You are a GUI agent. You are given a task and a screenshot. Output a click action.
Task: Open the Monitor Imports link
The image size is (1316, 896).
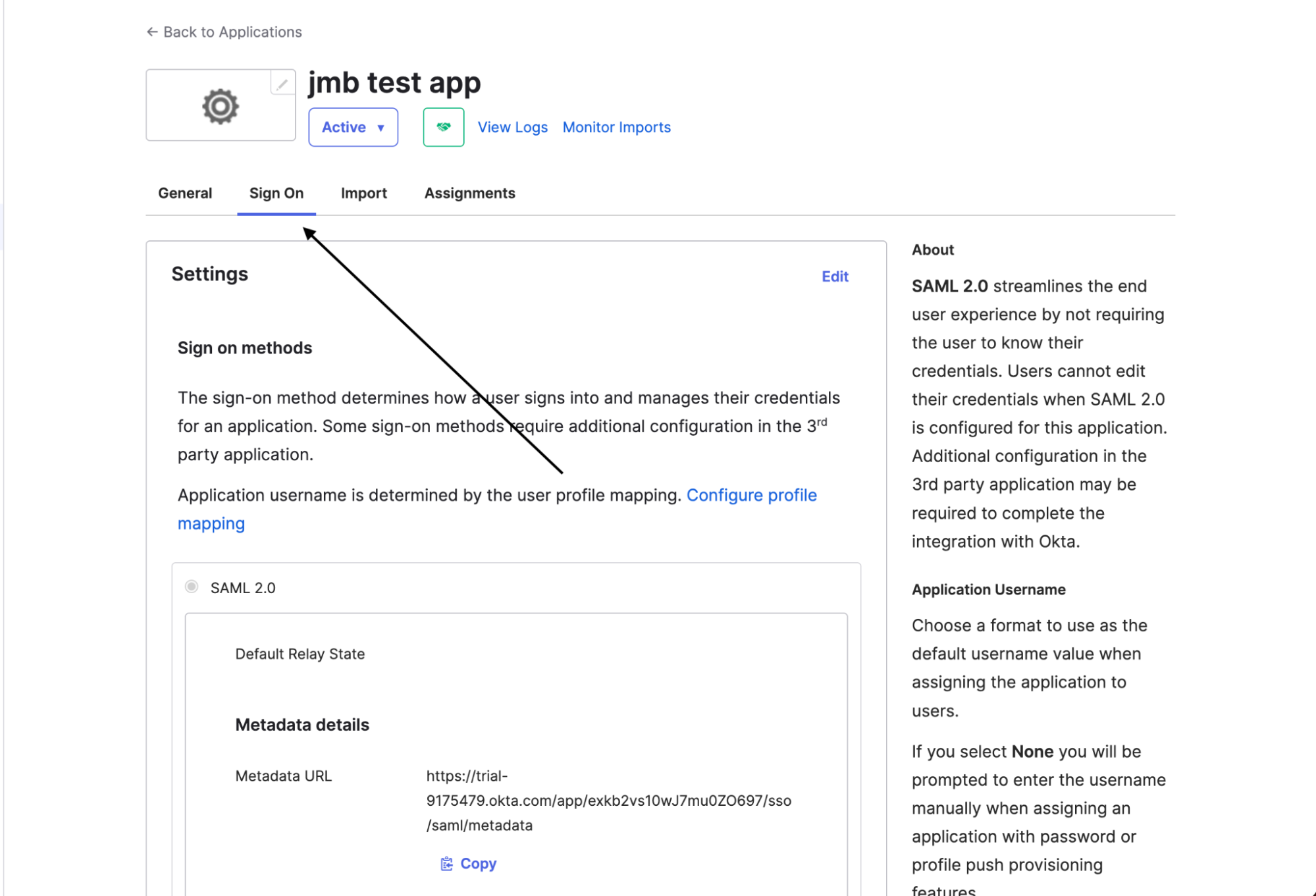click(617, 127)
